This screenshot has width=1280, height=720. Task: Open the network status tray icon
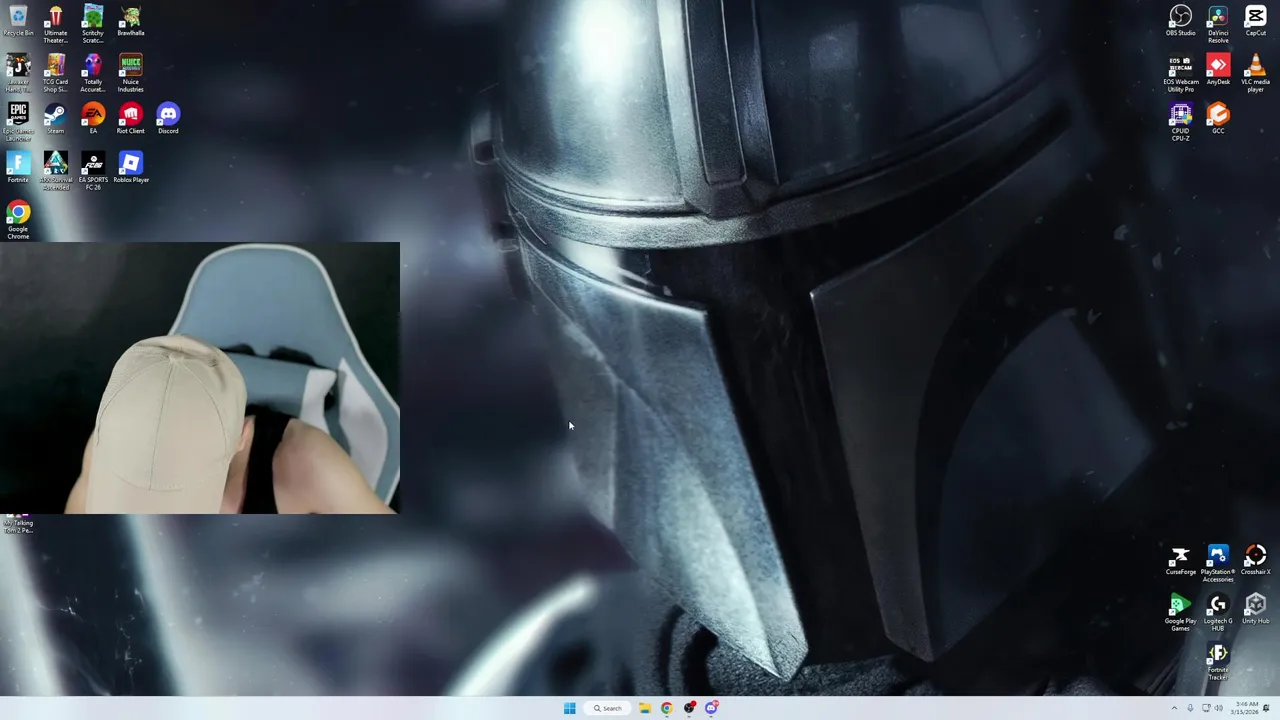(1206, 708)
